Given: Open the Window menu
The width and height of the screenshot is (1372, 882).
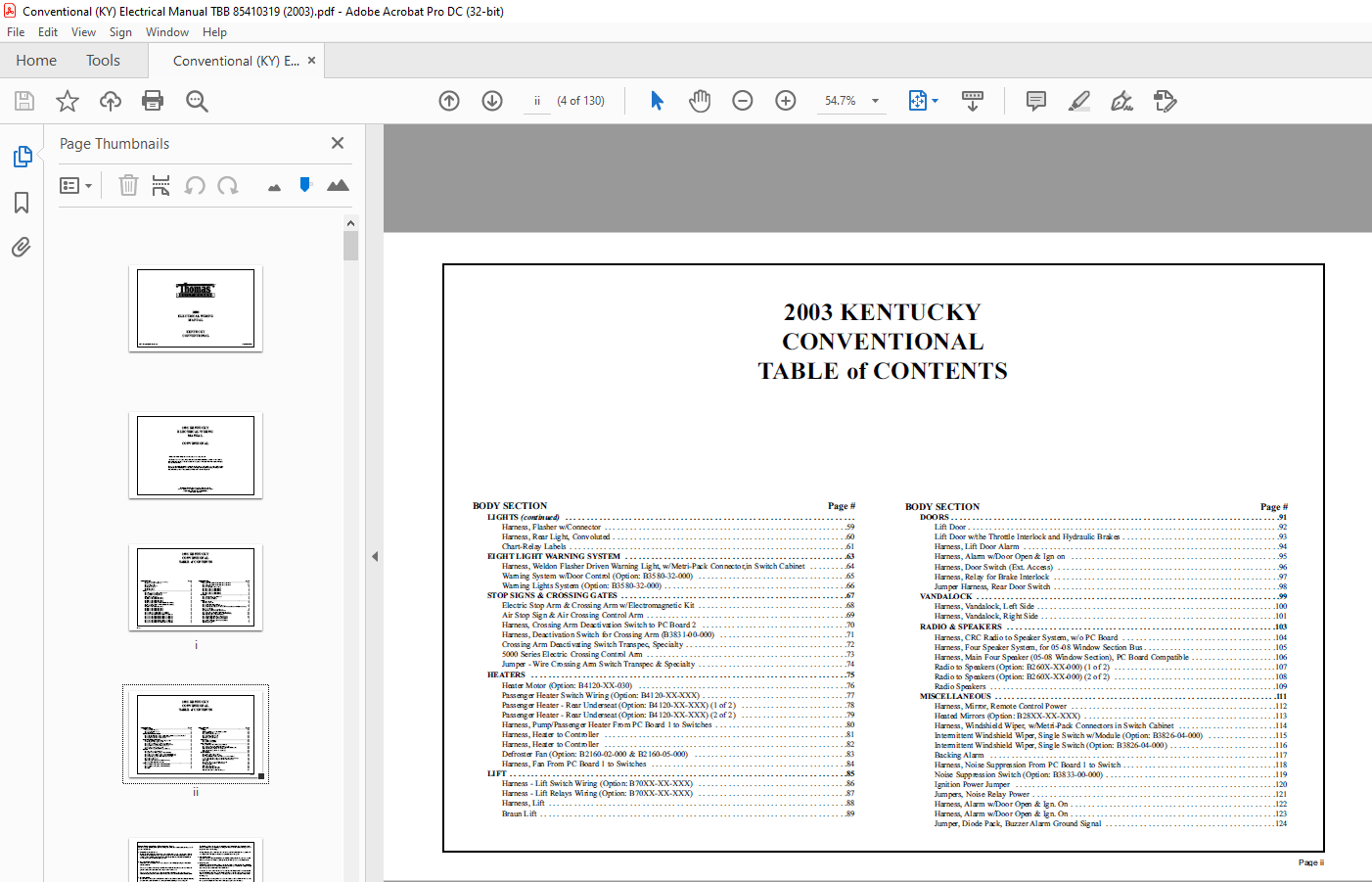Looking at the screenshot, I should (167, 32).
